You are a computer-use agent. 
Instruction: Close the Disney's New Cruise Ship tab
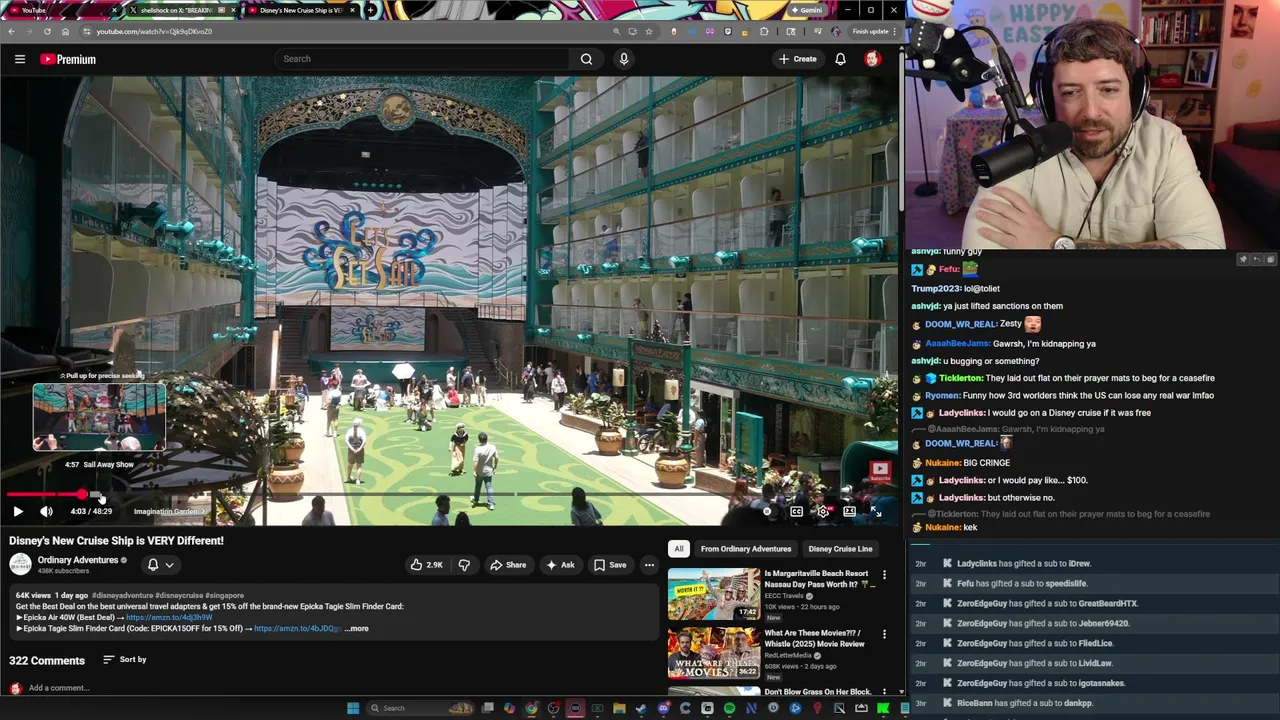click(351, 10)
